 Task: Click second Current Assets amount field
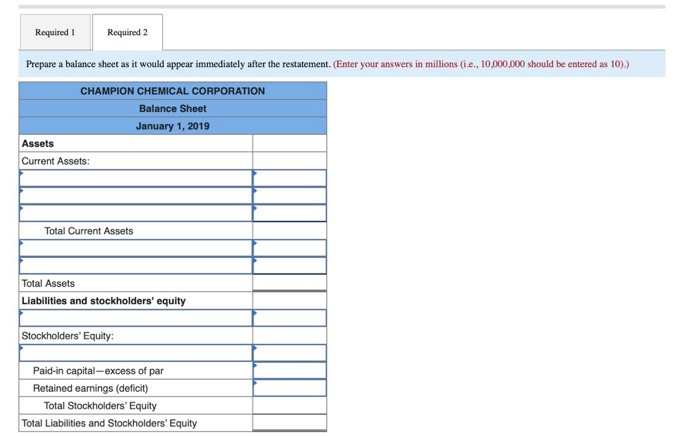pyautogui.click(x=289, y=195)
